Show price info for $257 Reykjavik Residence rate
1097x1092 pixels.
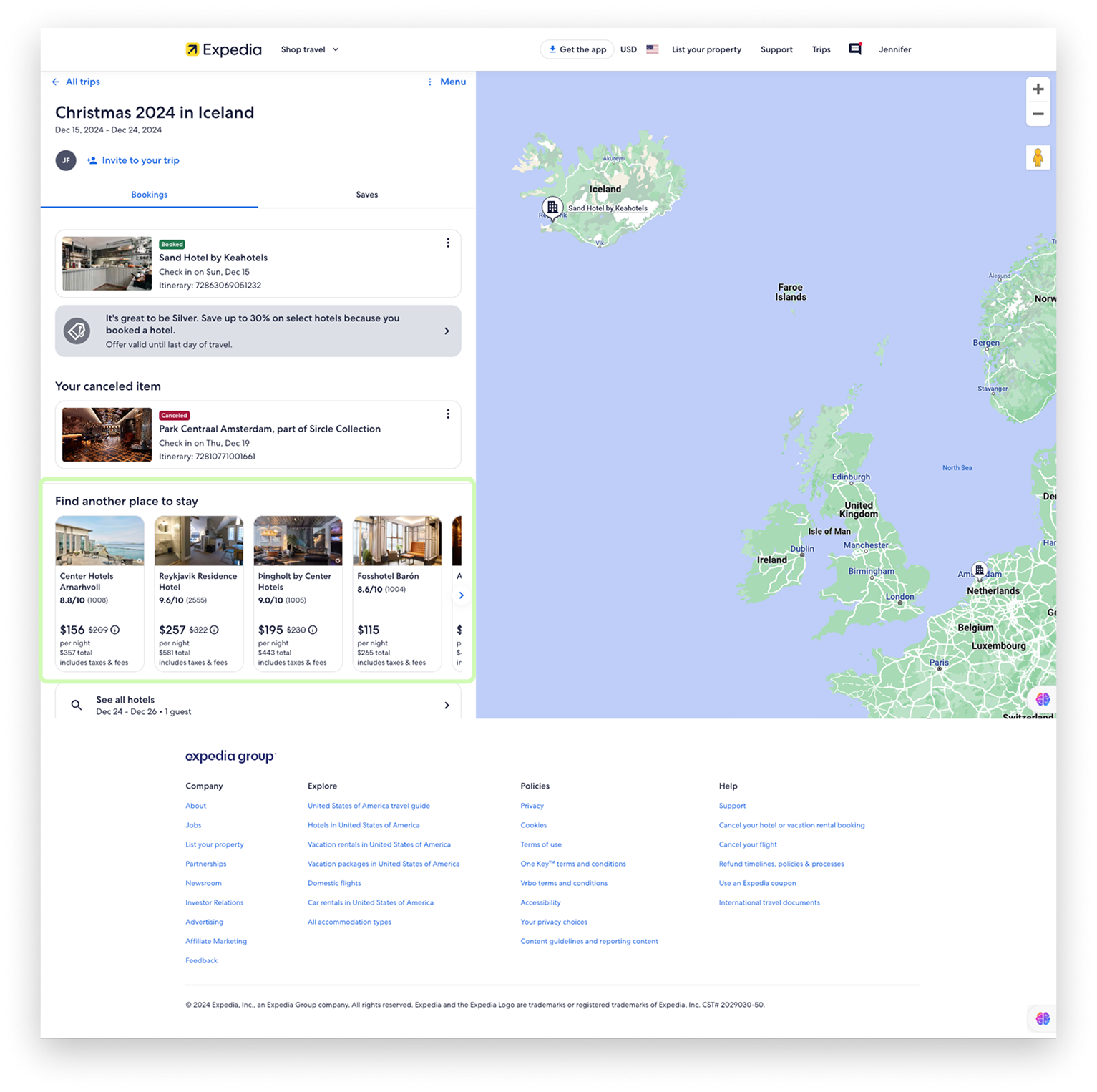click(x=214, y=630)
